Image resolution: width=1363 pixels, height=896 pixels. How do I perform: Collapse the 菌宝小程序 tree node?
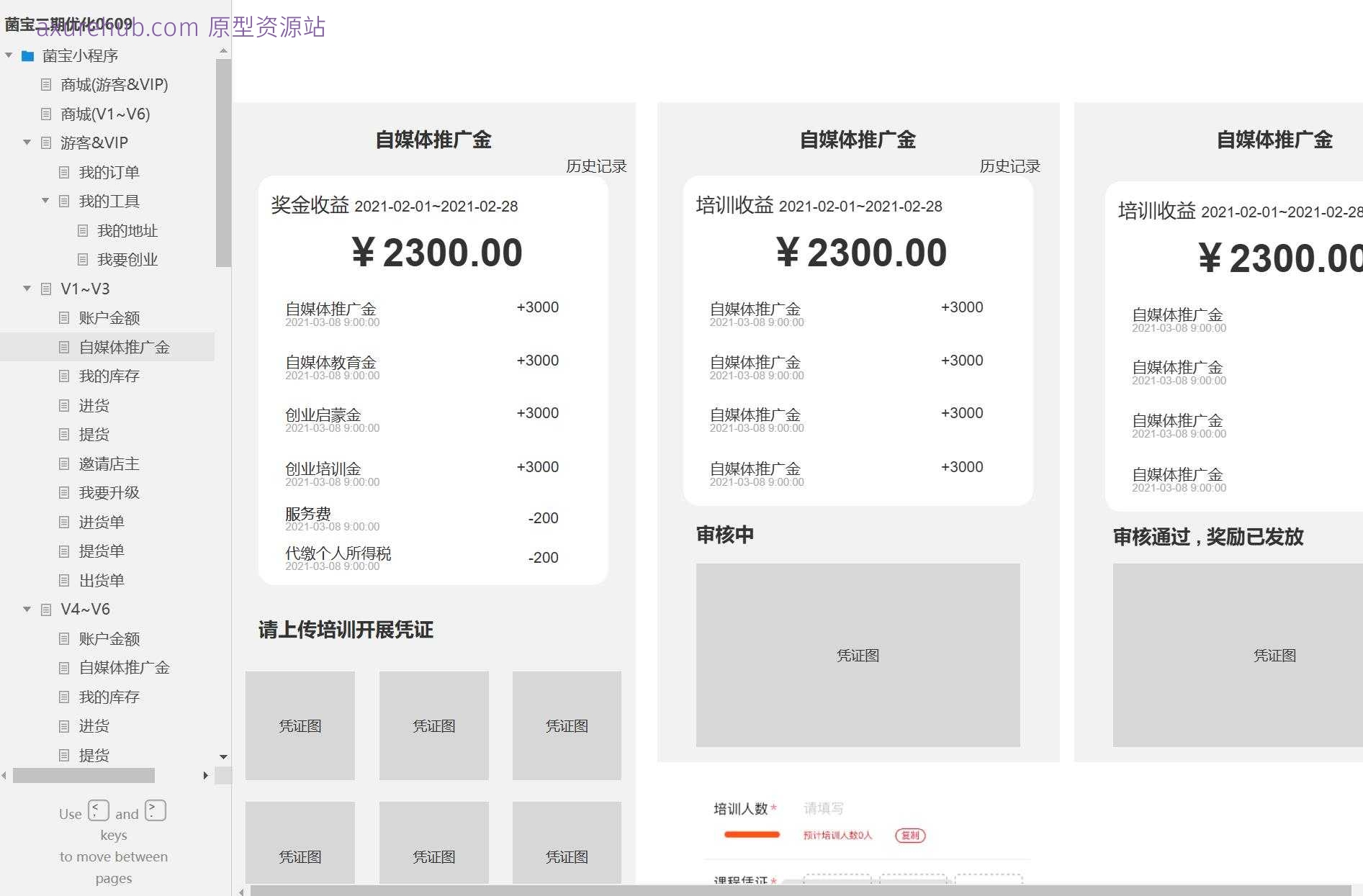pyautogui.click(x=9, y=55)
